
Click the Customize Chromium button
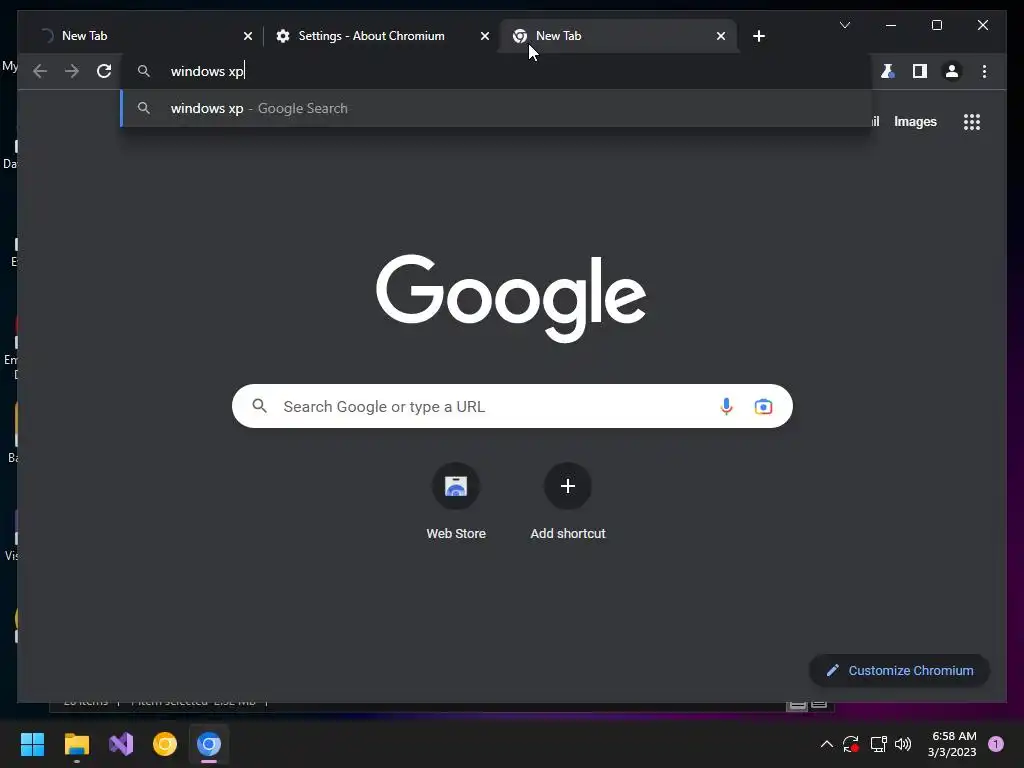click(x=899, y=671)
